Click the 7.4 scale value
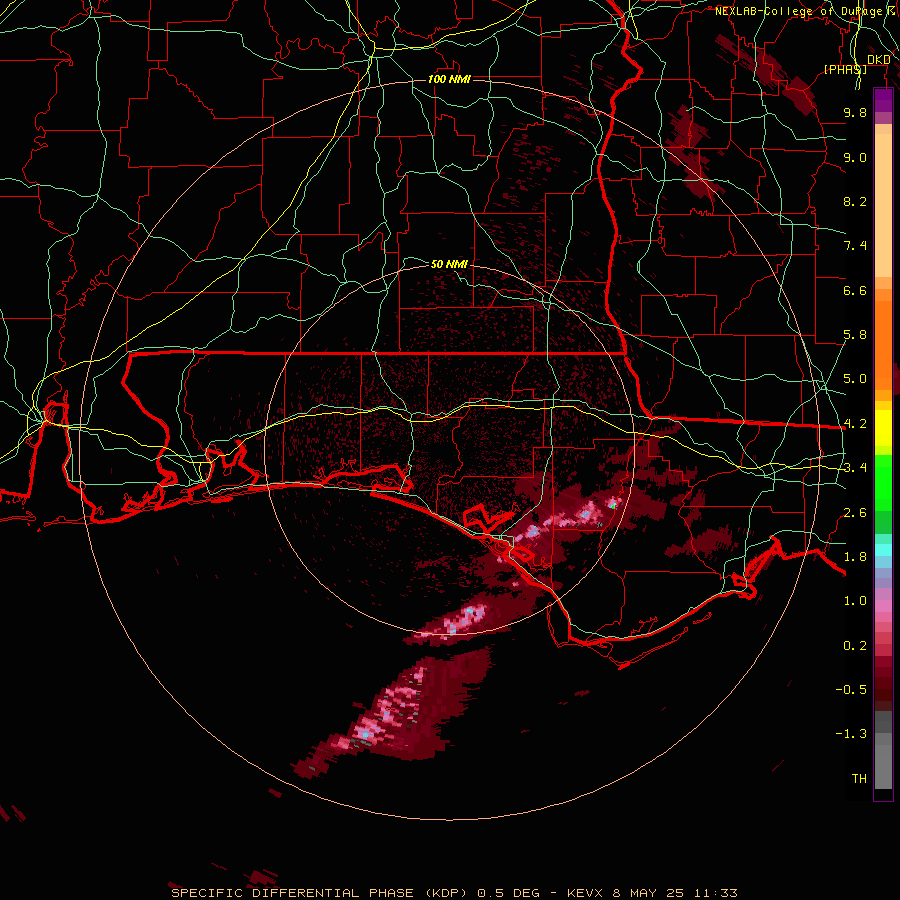Screen dimensions: 900x900 coord(855,246)
